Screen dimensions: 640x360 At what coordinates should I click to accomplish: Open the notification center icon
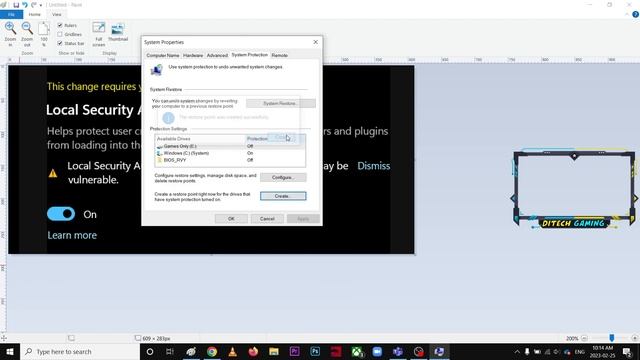pos(627,351)
